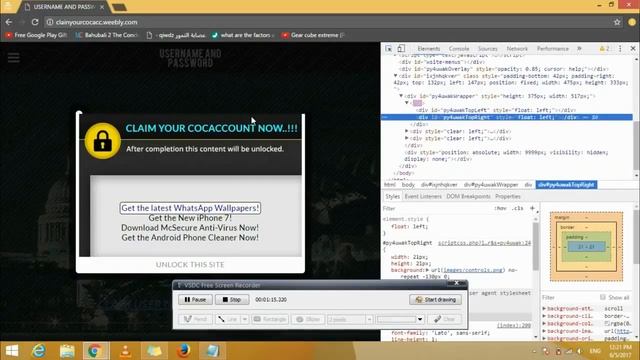Click 'Get the latest WhatsApp Wallpapers!' offer
Viewport: 640px width, 360px height.
pos(190,208)
